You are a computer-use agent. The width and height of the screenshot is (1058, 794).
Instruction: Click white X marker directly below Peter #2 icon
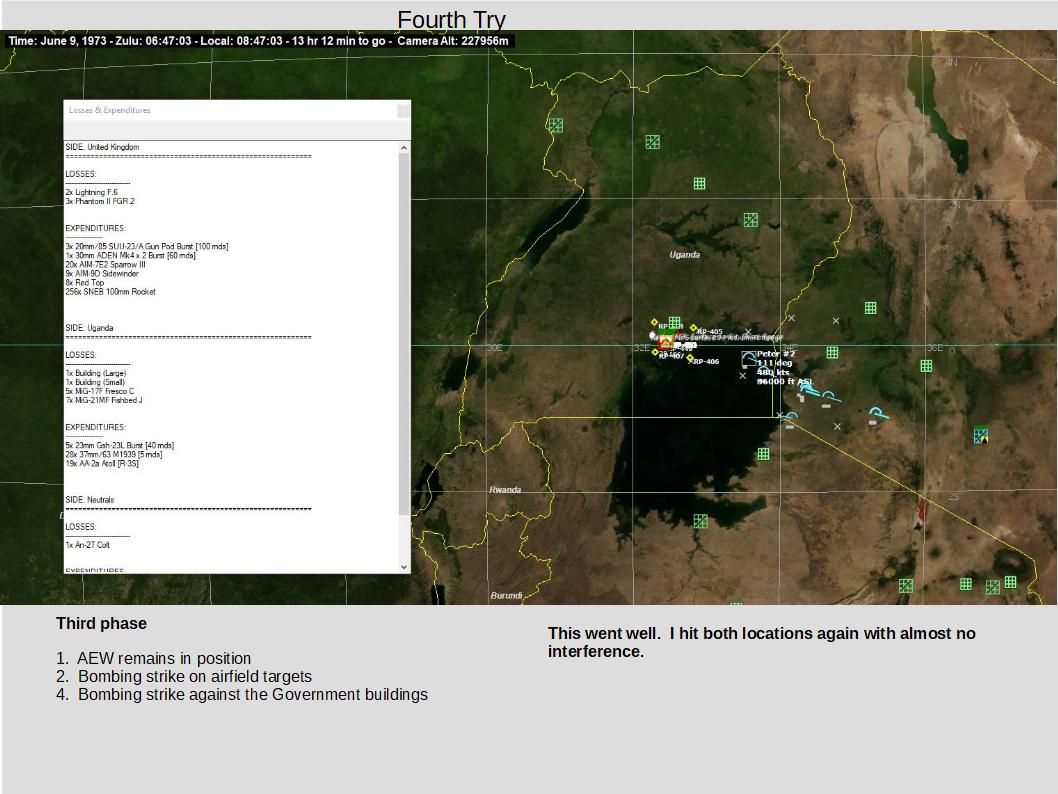[743, 376]
